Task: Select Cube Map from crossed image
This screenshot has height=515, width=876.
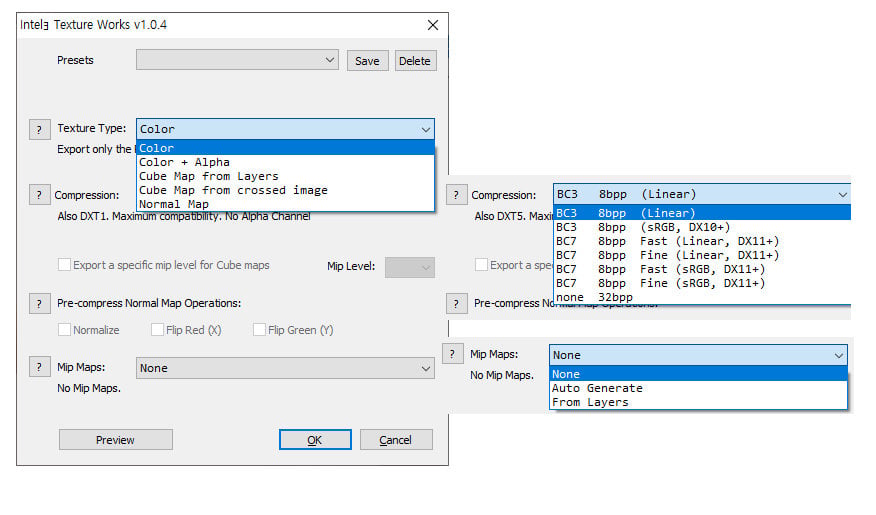Action: pos(285,190)
